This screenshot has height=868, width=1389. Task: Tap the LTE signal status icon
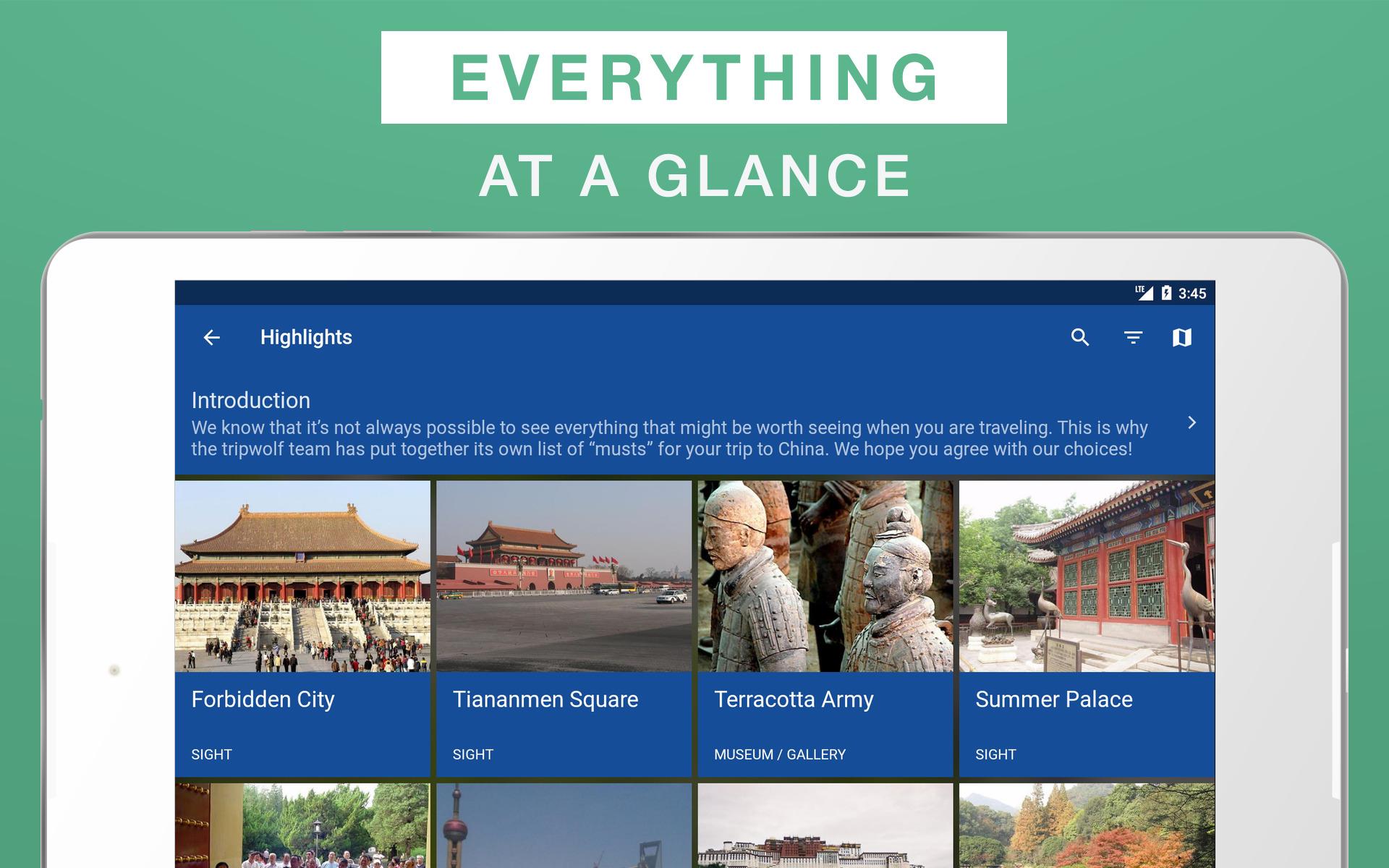pos(1144,292)
